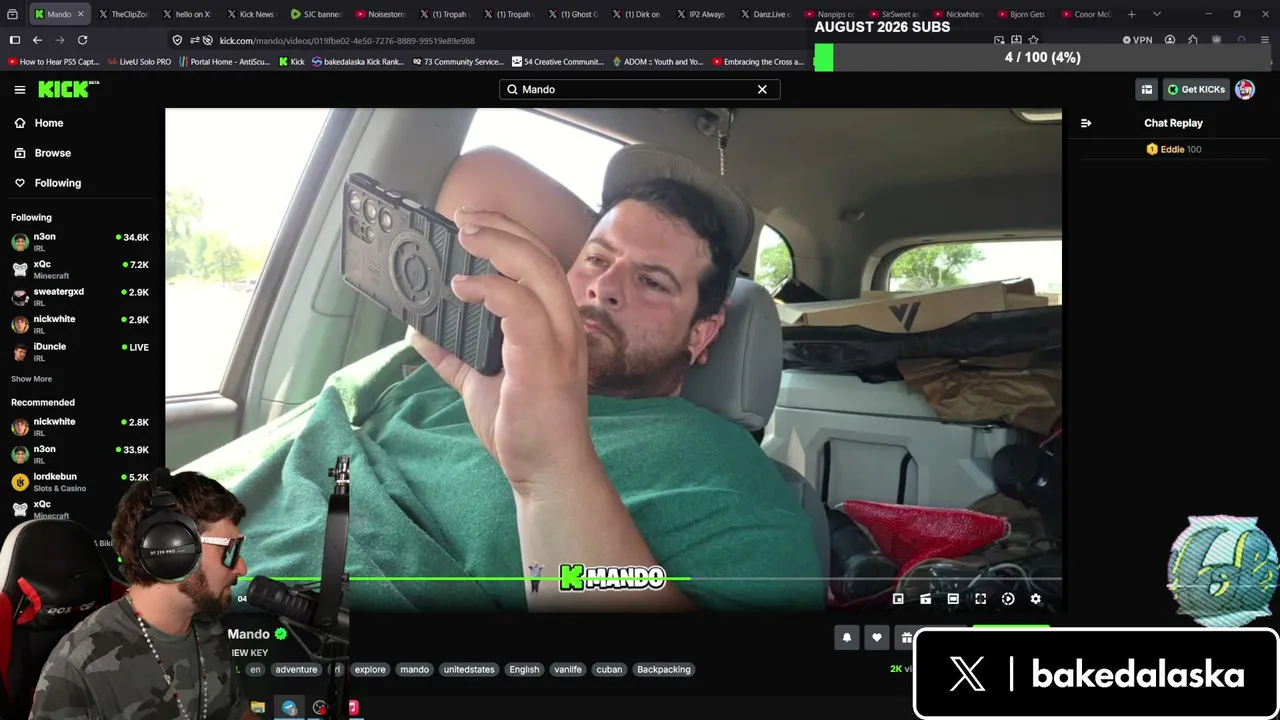Toggle theater mode on the video
1280x720 pixels.
pos(953,599)
